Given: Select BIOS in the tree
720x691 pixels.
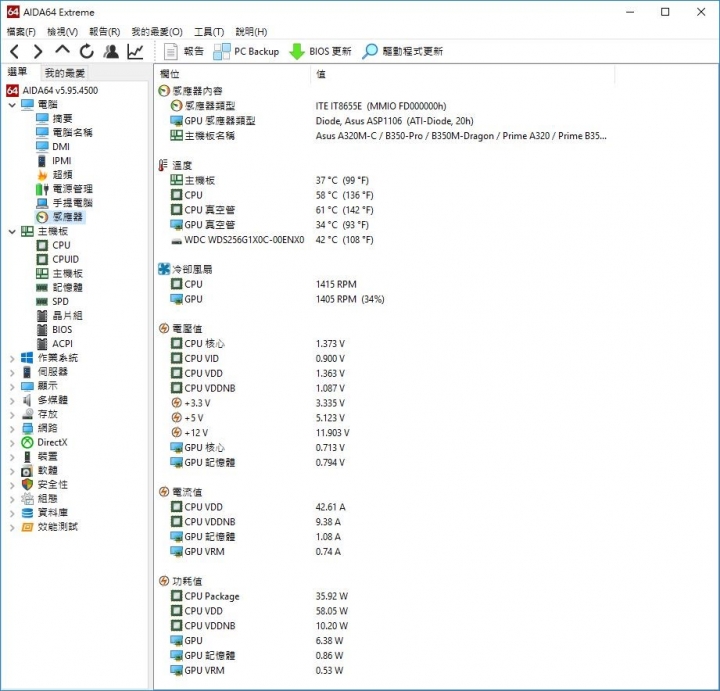Looking at the screenshot, I should (54, 330).
